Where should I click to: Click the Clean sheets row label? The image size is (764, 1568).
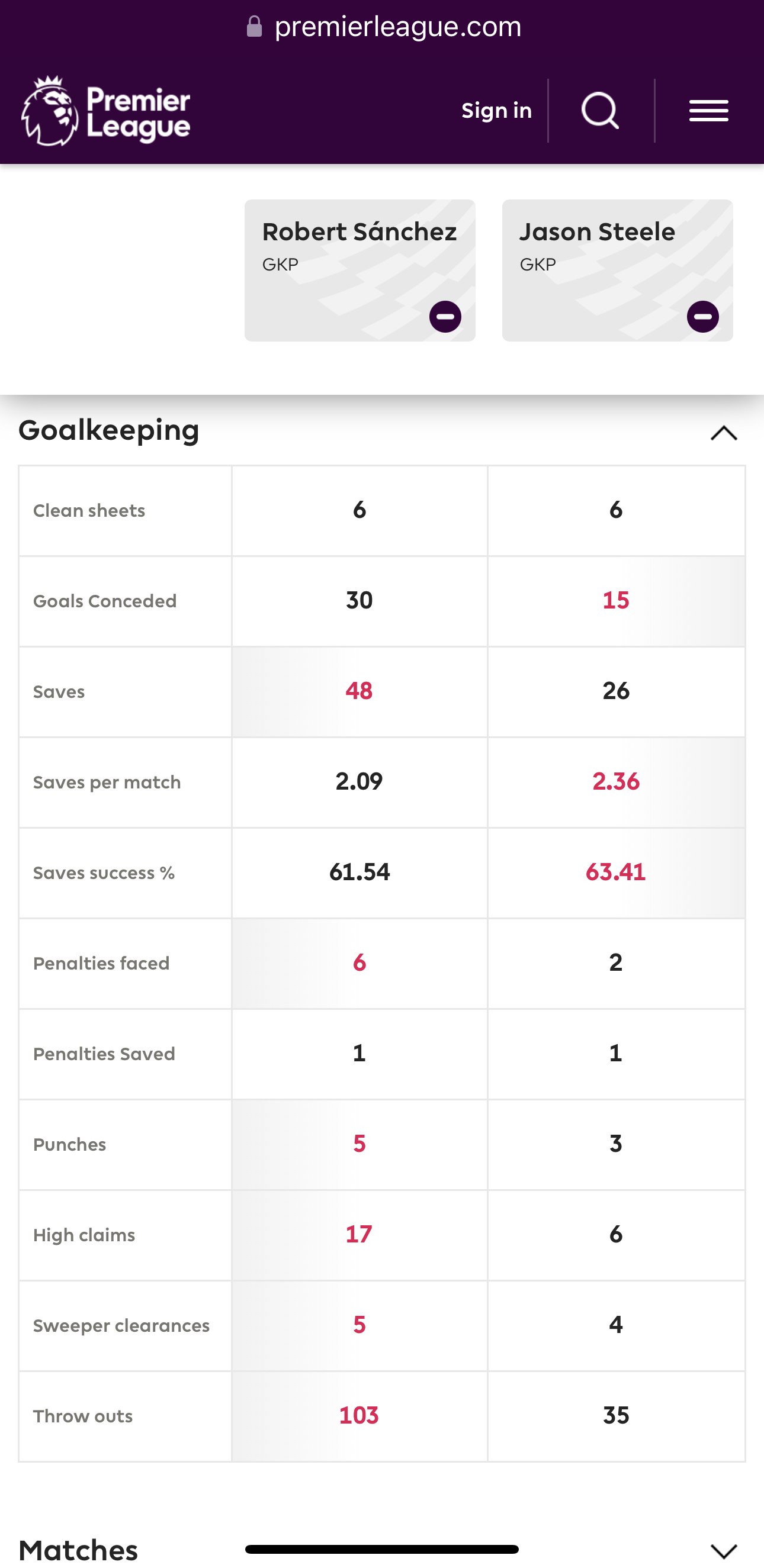click(x=89, y=511)
